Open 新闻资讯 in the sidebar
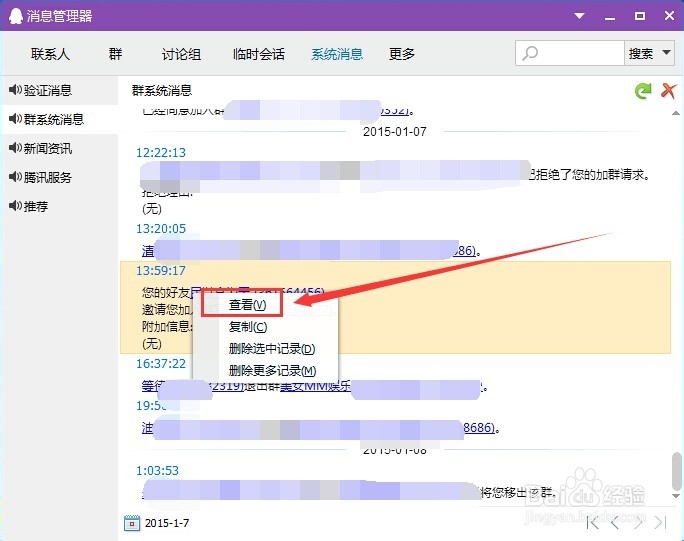 pos(59,148)
